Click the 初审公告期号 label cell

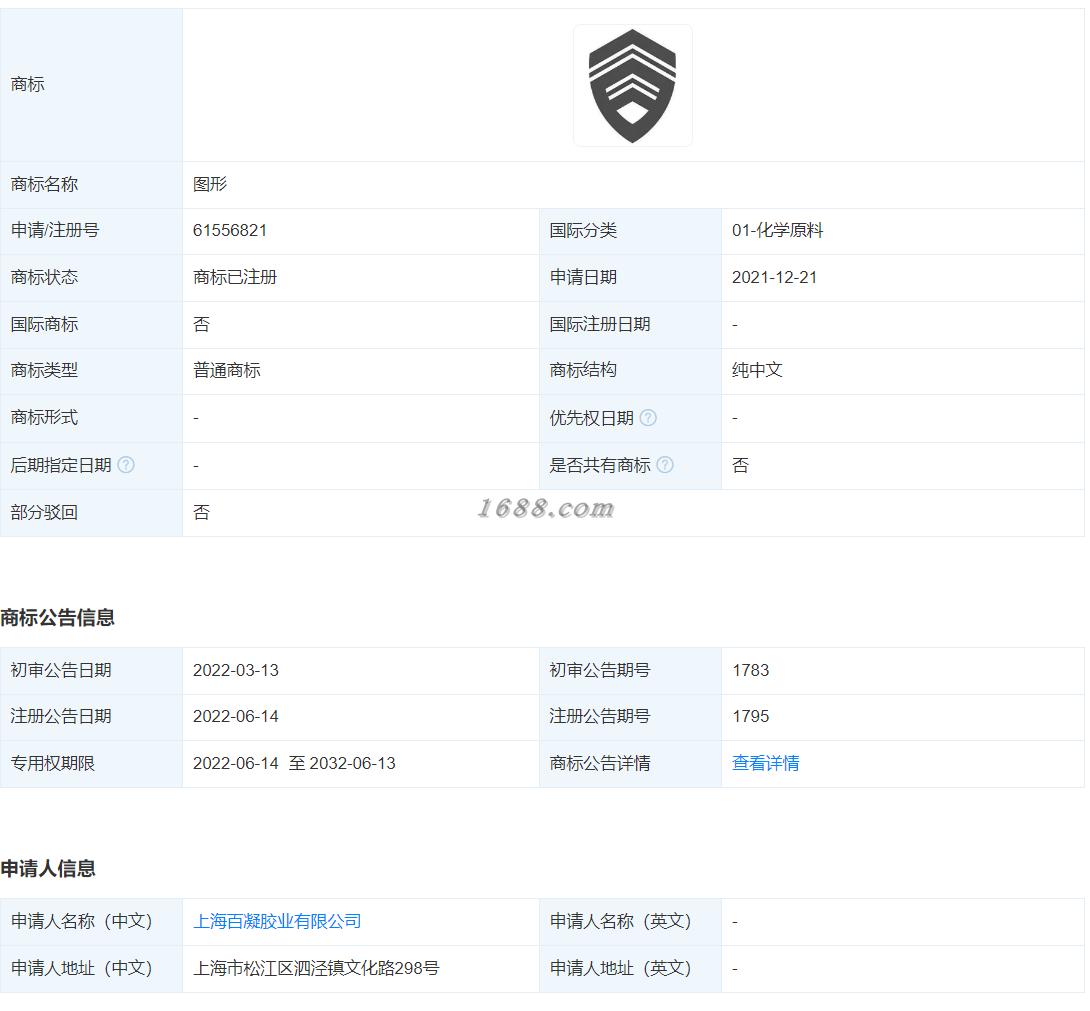coord(631,671)
